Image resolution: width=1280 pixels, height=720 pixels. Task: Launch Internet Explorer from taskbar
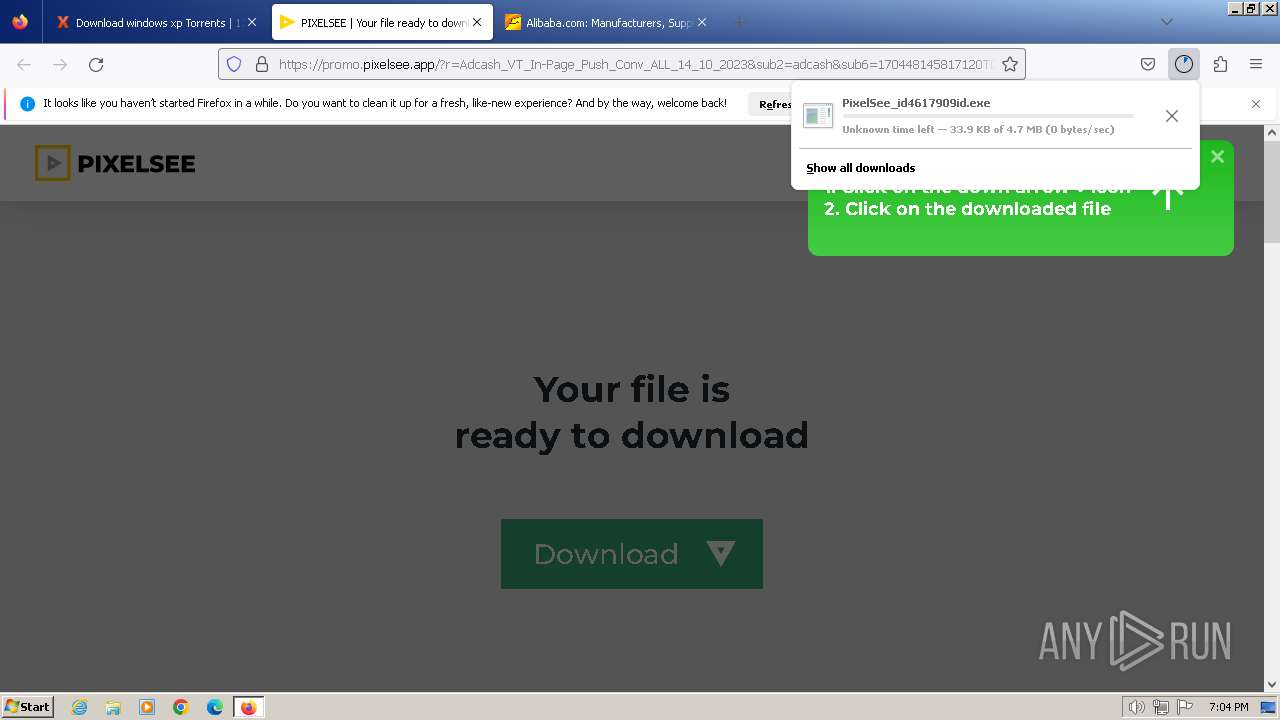point(80,707)
